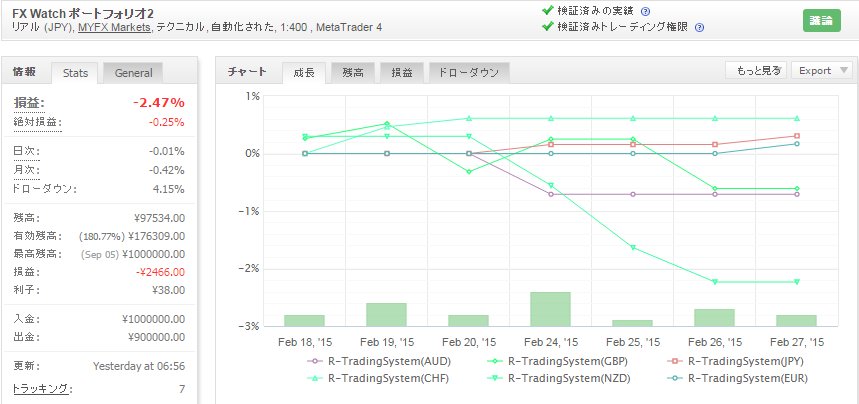
Task: Open the Export dropdown
Action: 822,70
